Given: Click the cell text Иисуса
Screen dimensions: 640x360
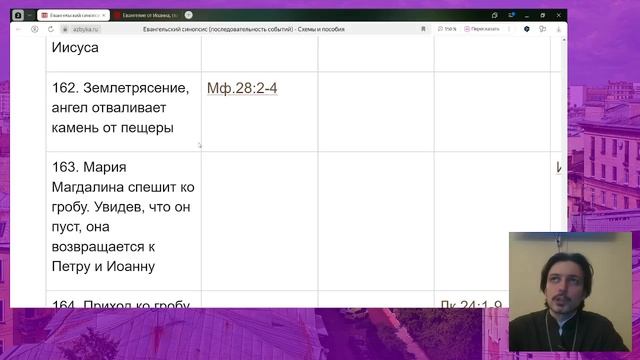Looking at the screenshot, I should point(75,47).
